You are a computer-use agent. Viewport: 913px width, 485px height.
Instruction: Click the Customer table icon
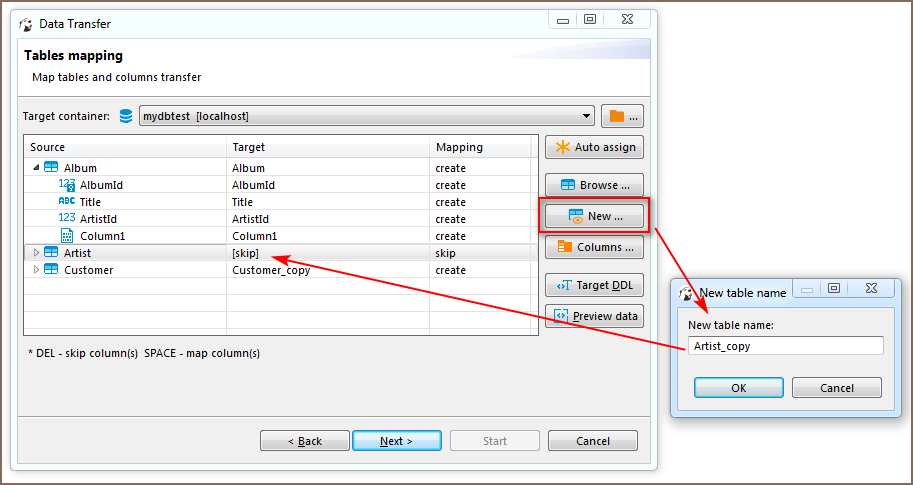[x=51, y=270]
